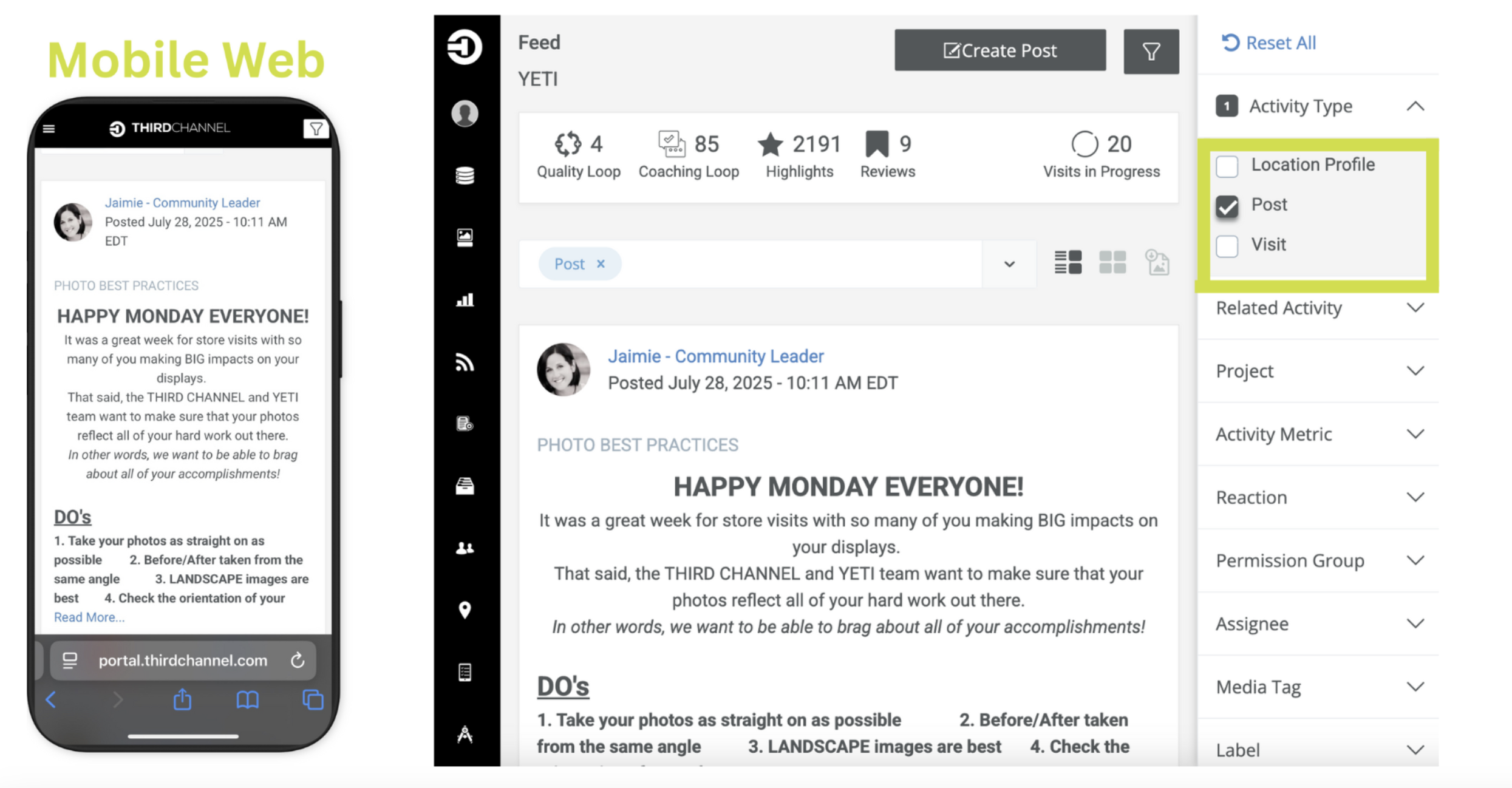Viewport: 1512px width, 788px height.
Task: Click the Reset All link
Action: coord(1268,43)
